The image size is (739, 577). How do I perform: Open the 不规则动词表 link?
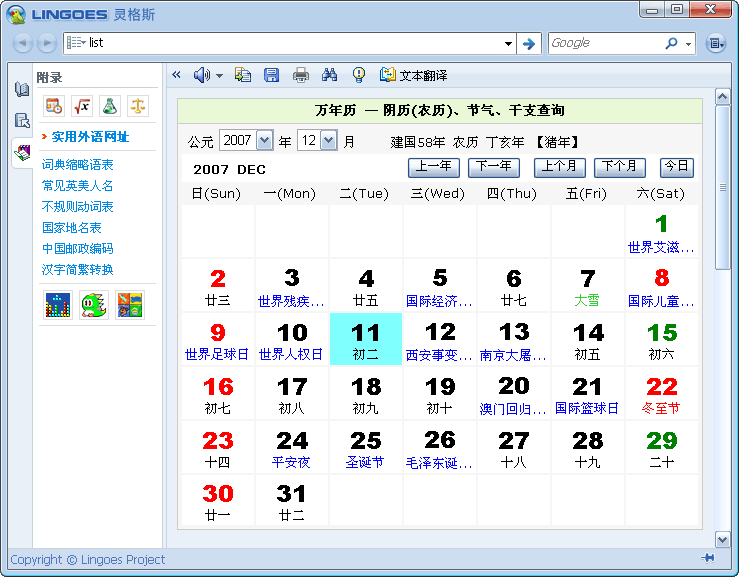click(78, 206)
